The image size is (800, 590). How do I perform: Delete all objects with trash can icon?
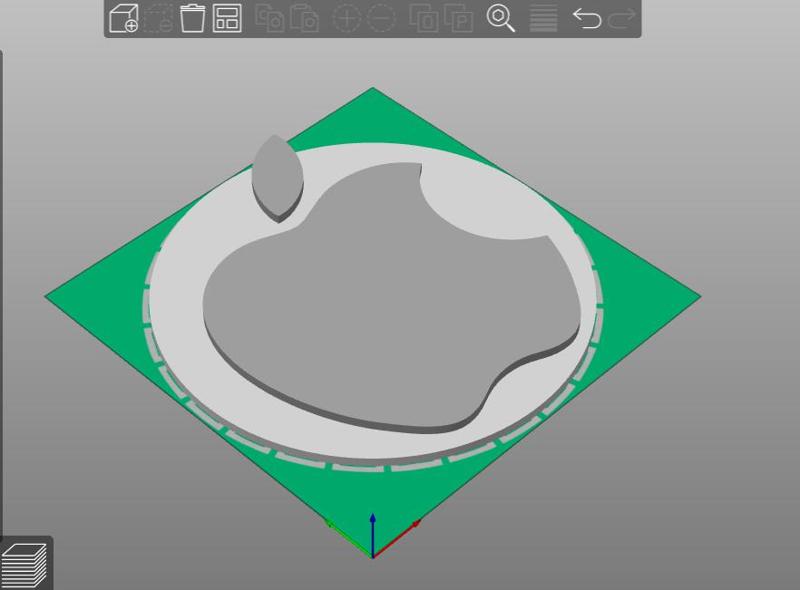[x=192, y=18]
